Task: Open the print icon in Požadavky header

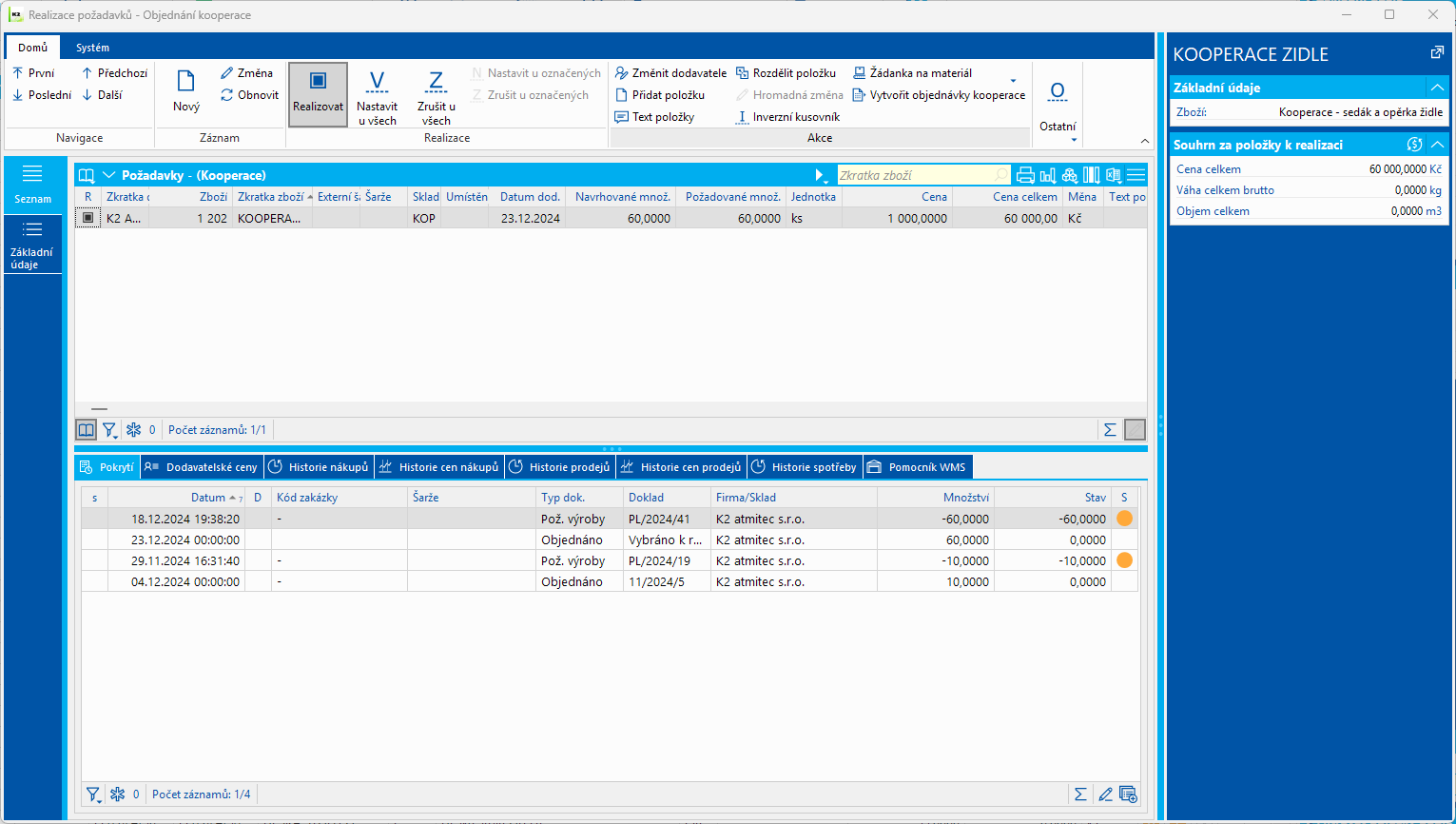Action: 1025,175
